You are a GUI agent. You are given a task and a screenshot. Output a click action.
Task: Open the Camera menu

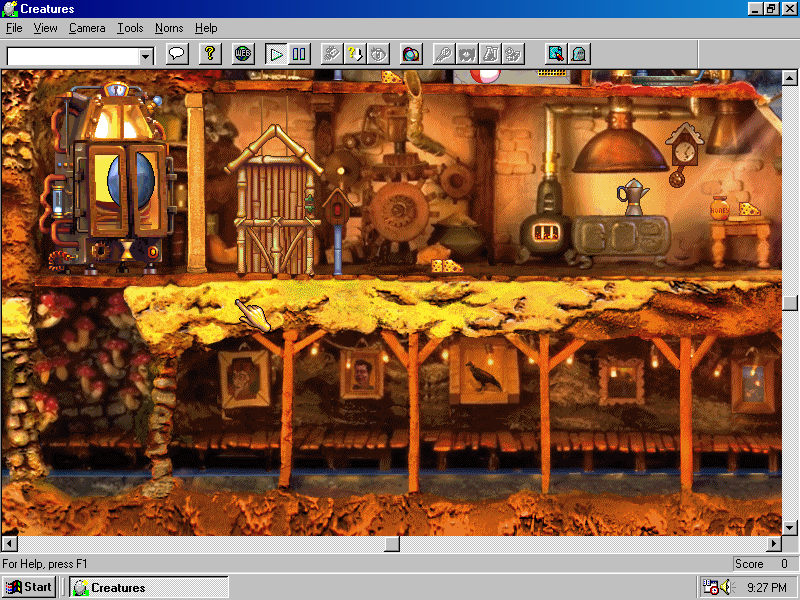click(87, 28)
